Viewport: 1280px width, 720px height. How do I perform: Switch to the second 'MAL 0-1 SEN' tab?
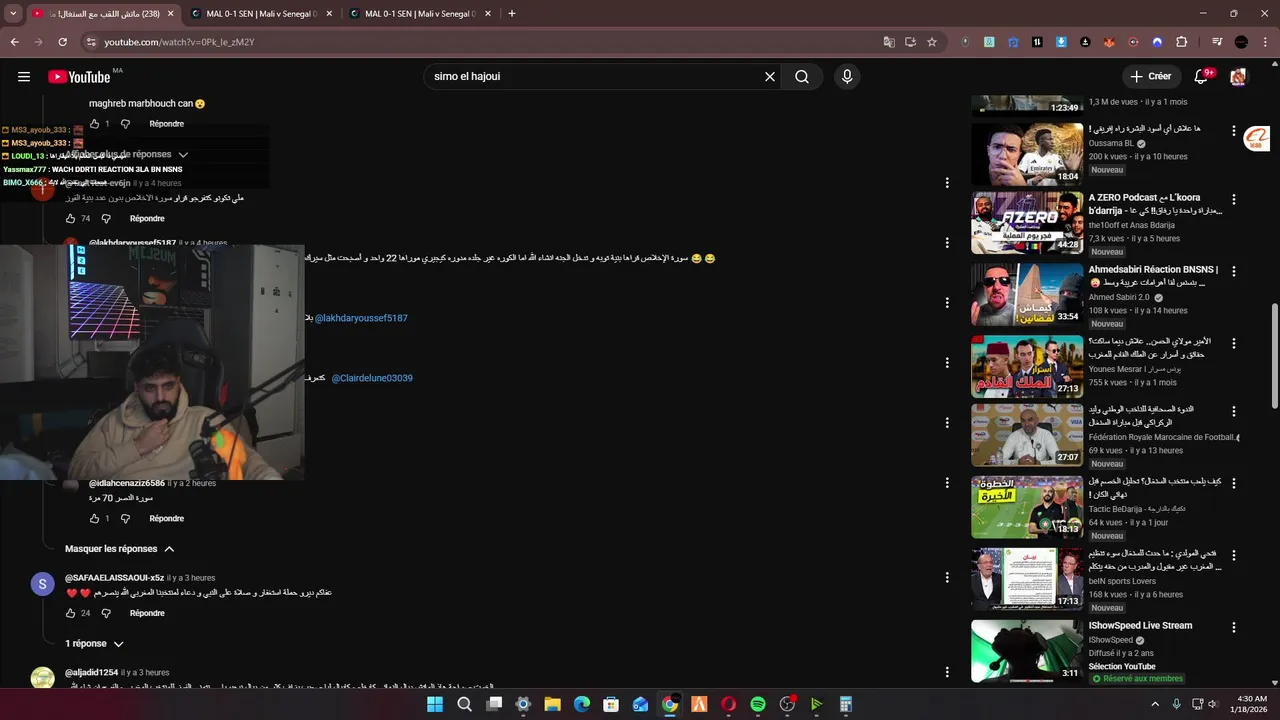262,14
